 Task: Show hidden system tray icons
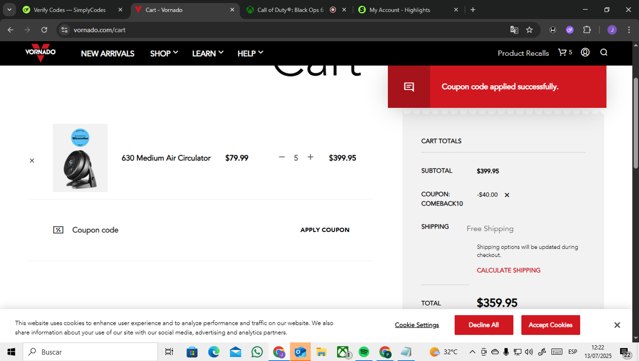(472, 352)
